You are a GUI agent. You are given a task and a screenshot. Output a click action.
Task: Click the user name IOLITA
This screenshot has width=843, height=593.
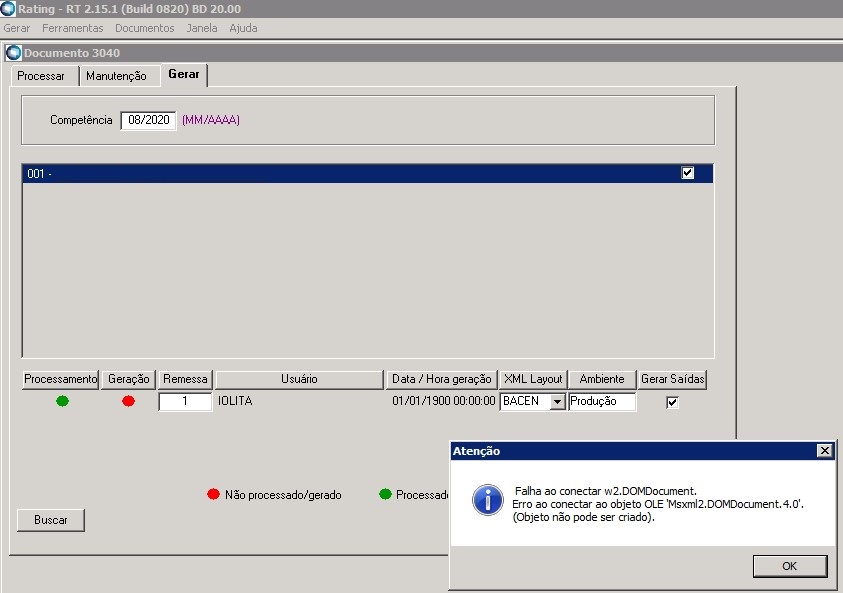coord(235,401)
